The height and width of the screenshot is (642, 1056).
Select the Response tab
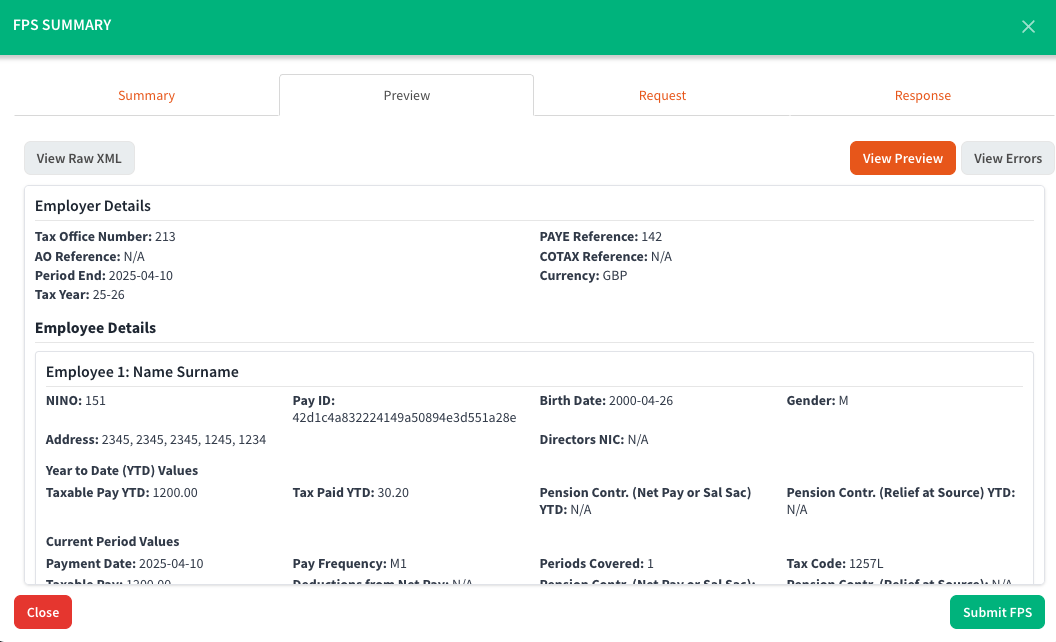click(922, 95)
